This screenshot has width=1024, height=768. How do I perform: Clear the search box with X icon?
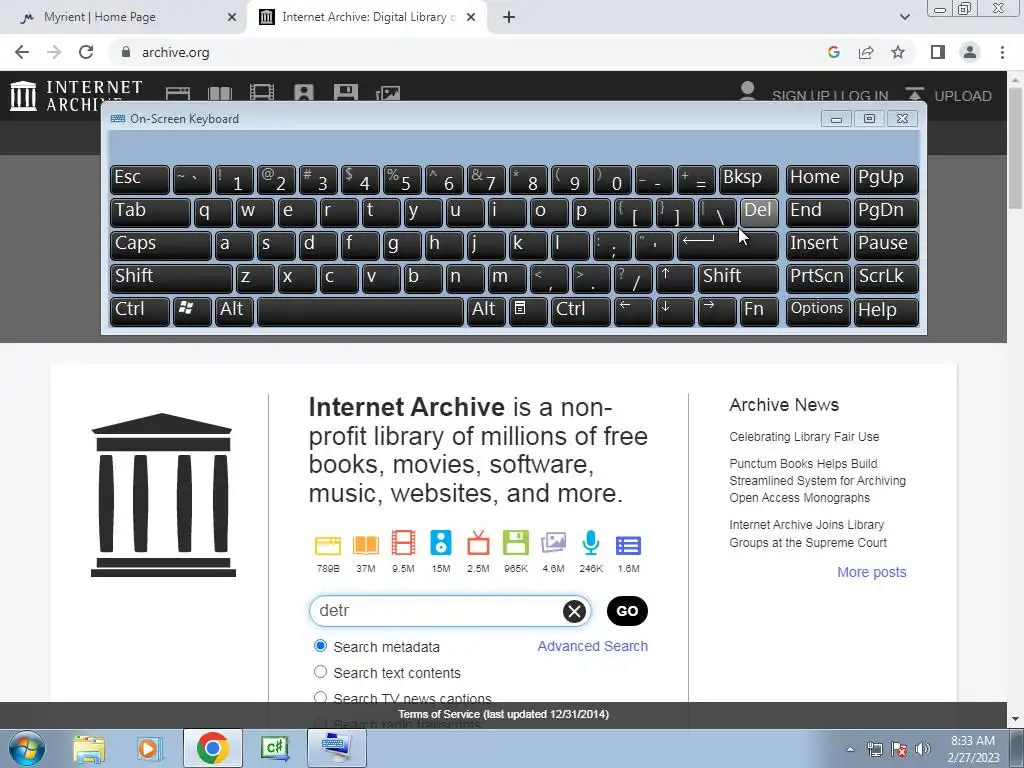[575, 611]
